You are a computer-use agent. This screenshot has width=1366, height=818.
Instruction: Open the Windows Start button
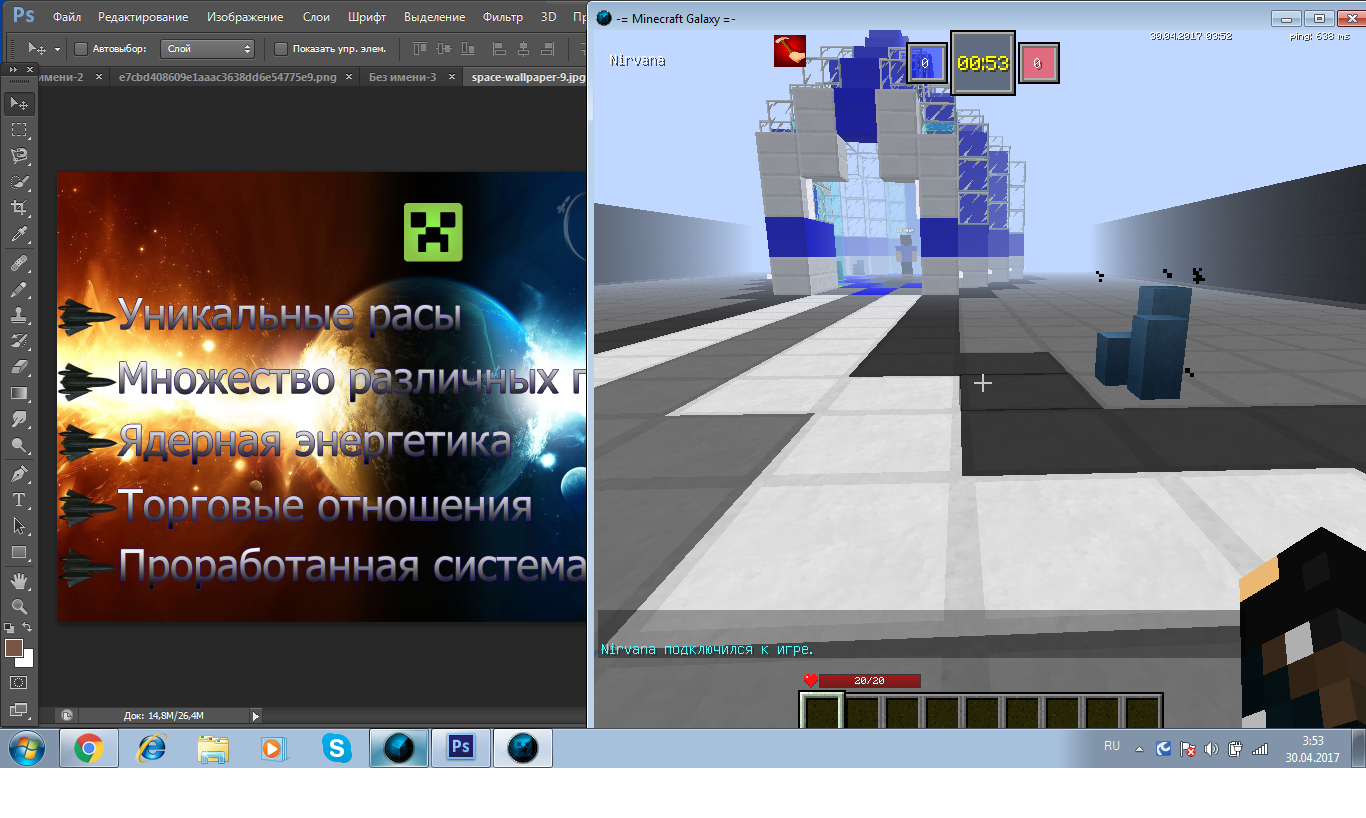(x=25, y=748)
